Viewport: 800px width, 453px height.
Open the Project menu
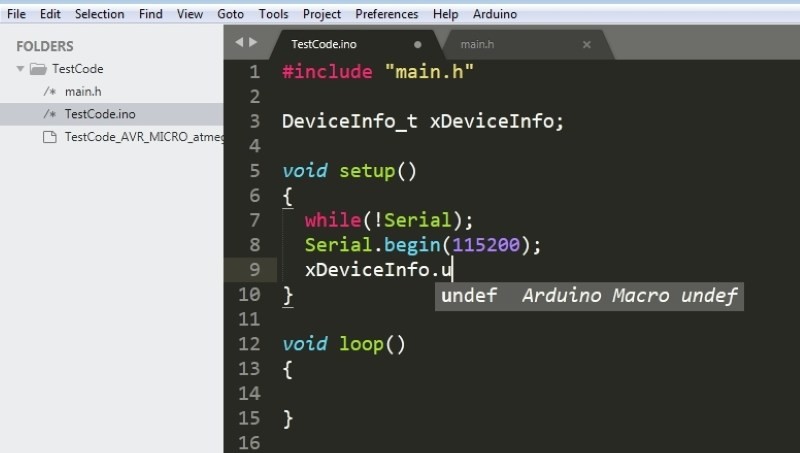tap(321, 14)
